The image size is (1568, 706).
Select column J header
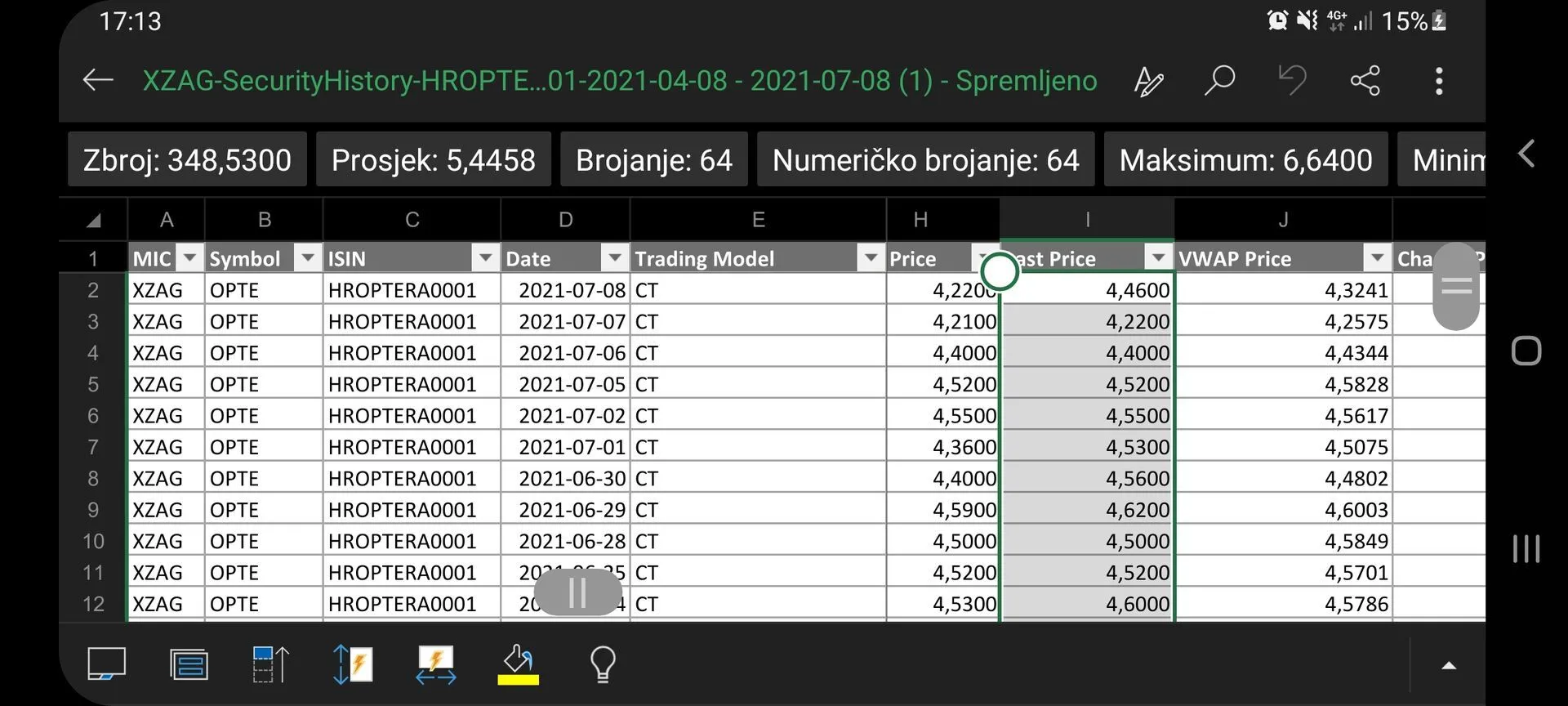click(1284, 220)
